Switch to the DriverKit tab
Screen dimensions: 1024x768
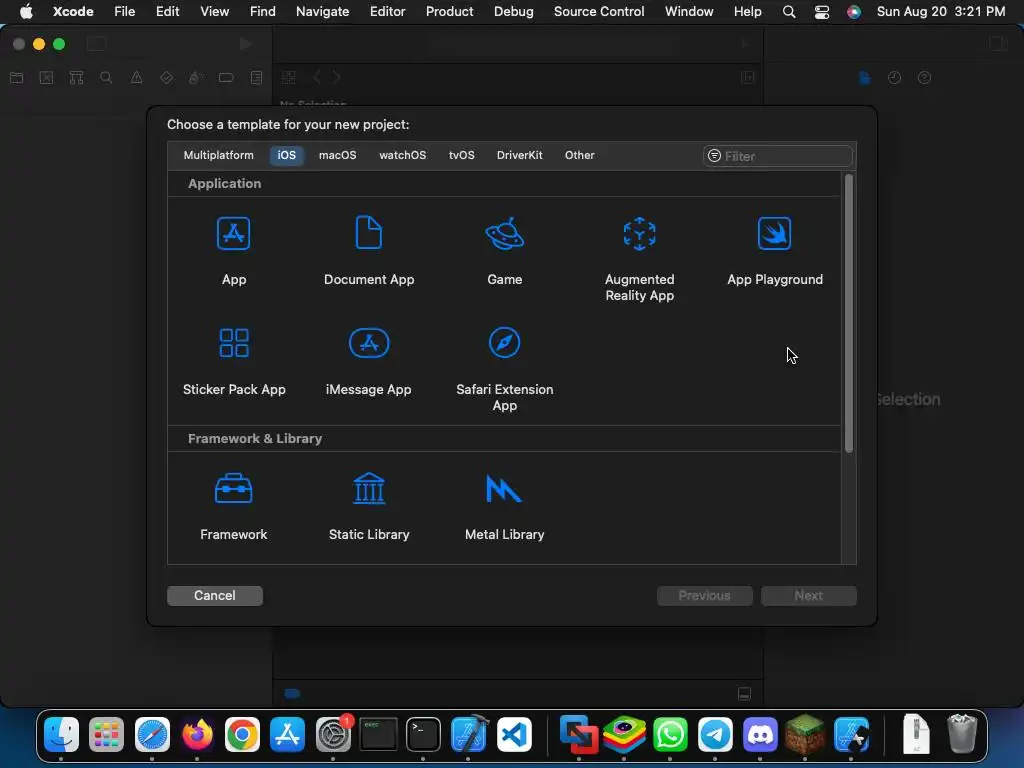(x=519, y=155)
